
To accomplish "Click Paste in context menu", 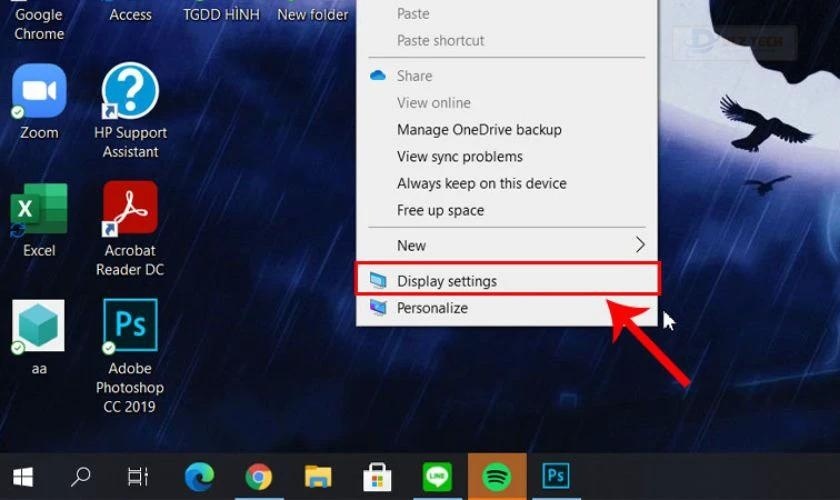I will tap(507, 14).
